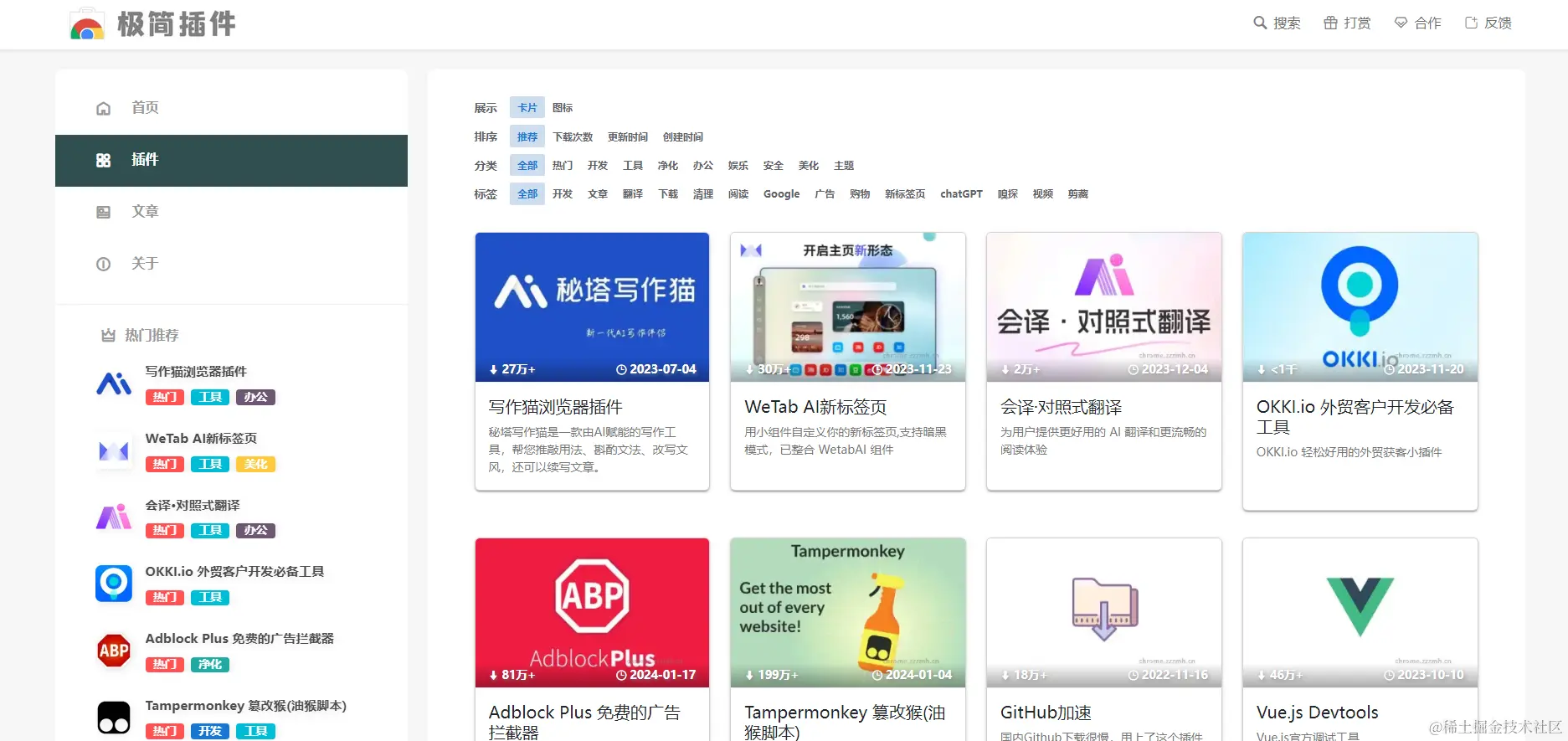The width and height of the screenshot is (1568, 741).
Task: Open the OKKI.io card thumbnail image
Action: (x=1360, y=307)
